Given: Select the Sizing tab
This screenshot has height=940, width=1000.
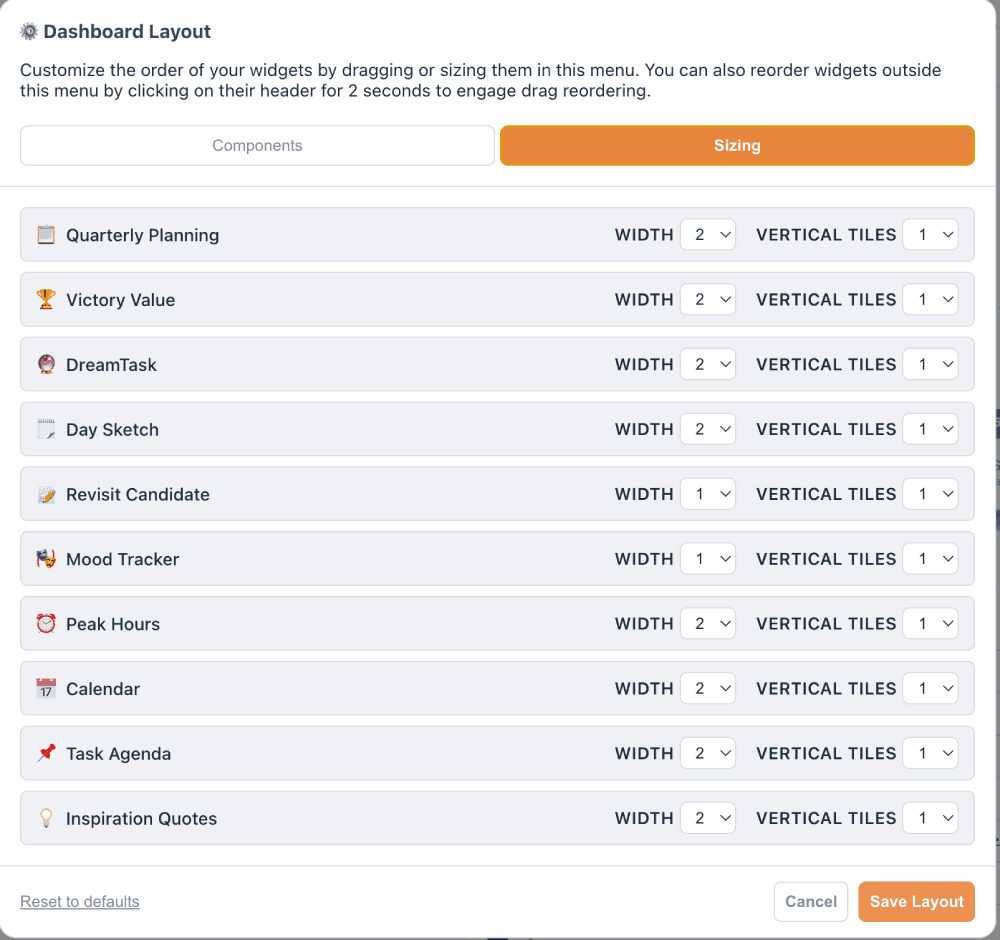Looking at the screenshot, I should point(737,145).
